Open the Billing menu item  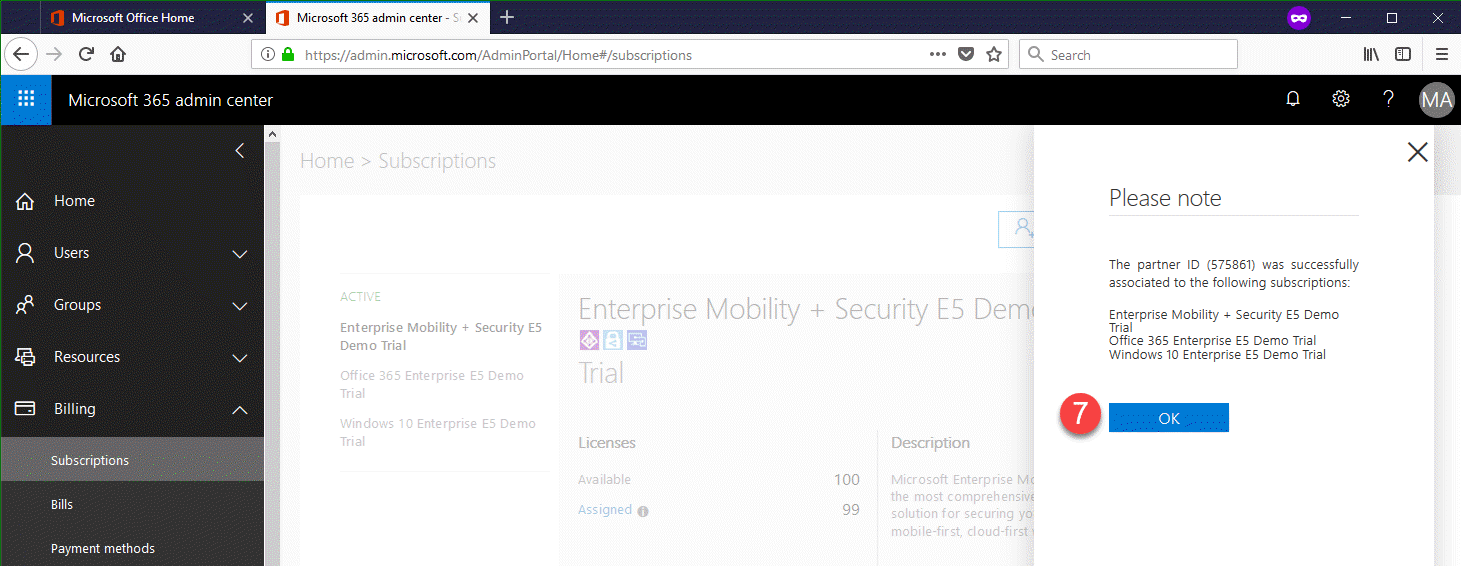[x=75, y=409]
